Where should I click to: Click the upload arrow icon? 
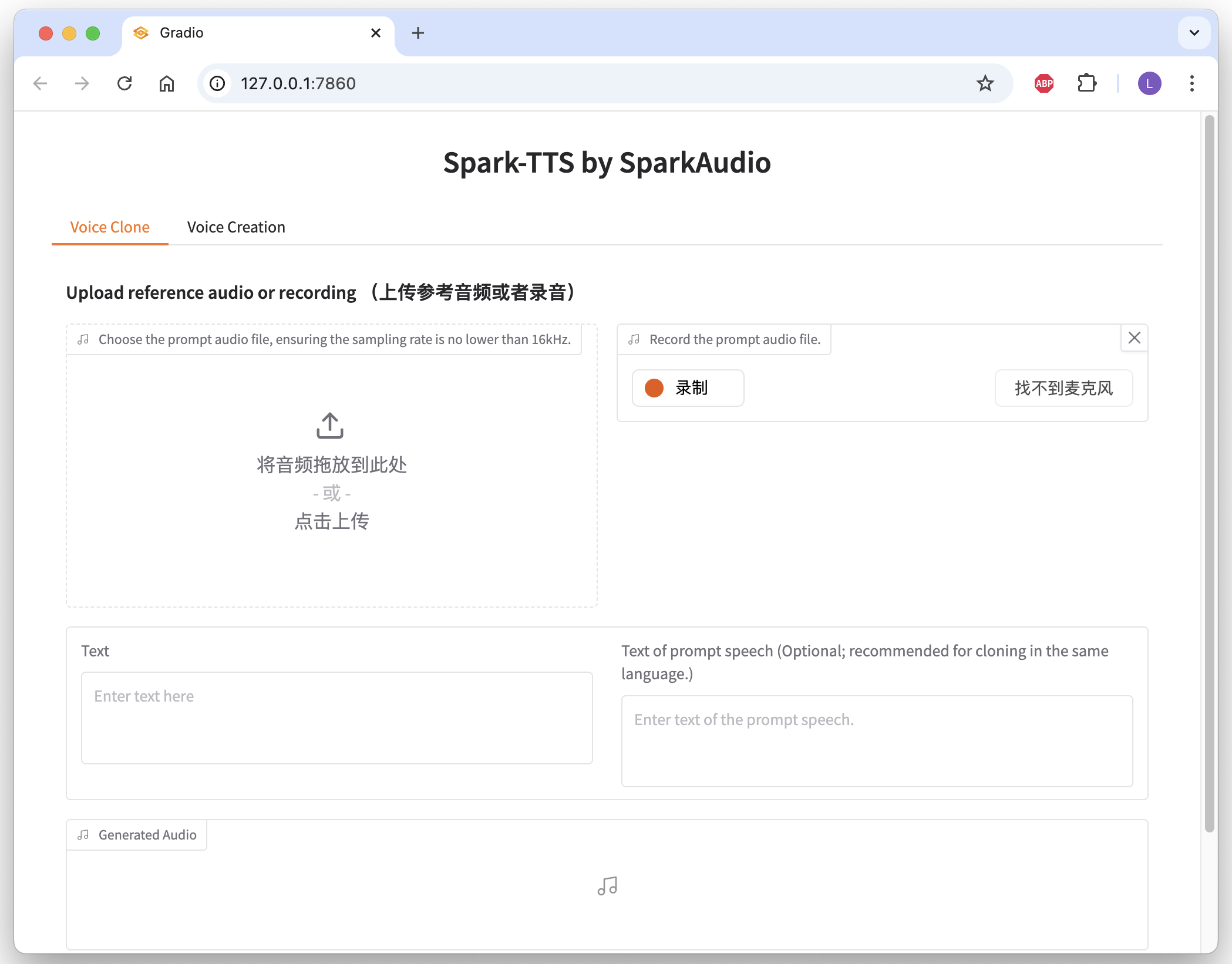coord(330,426)
